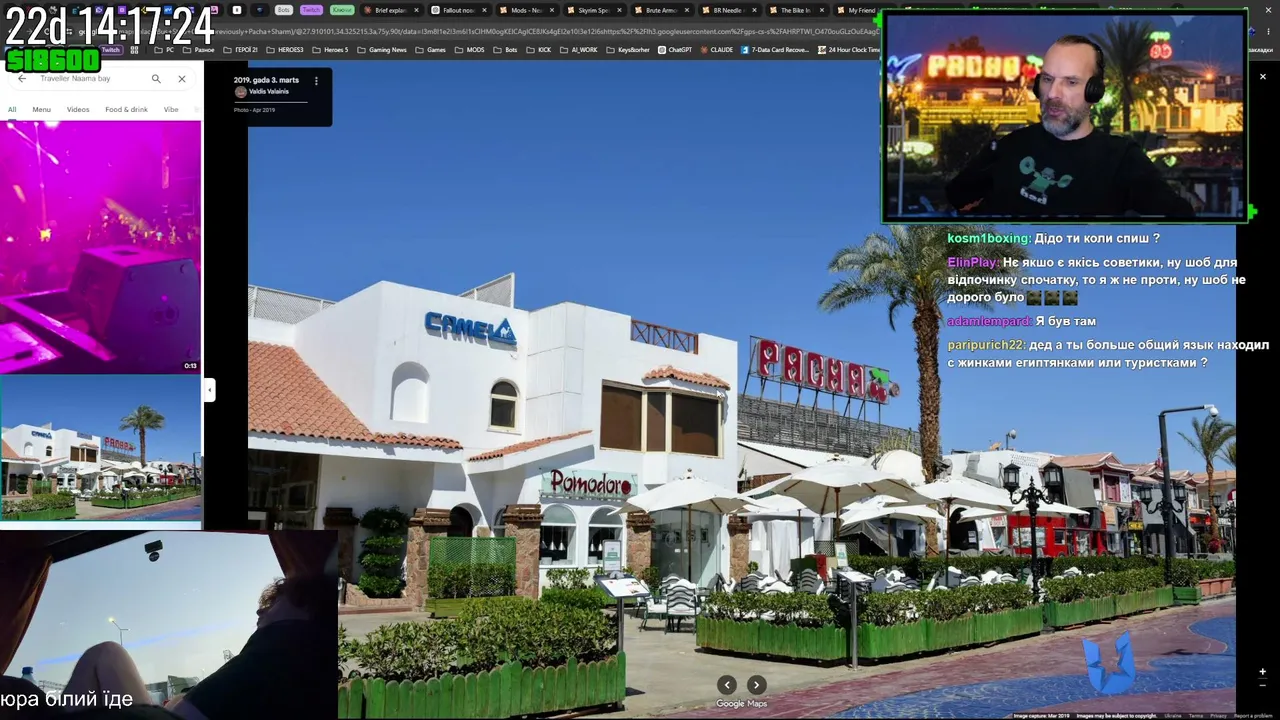Open the HEROES3 bookmarks folder
Image resolution: width=1280 pixels, height=720 pixels.
[284, 50]
